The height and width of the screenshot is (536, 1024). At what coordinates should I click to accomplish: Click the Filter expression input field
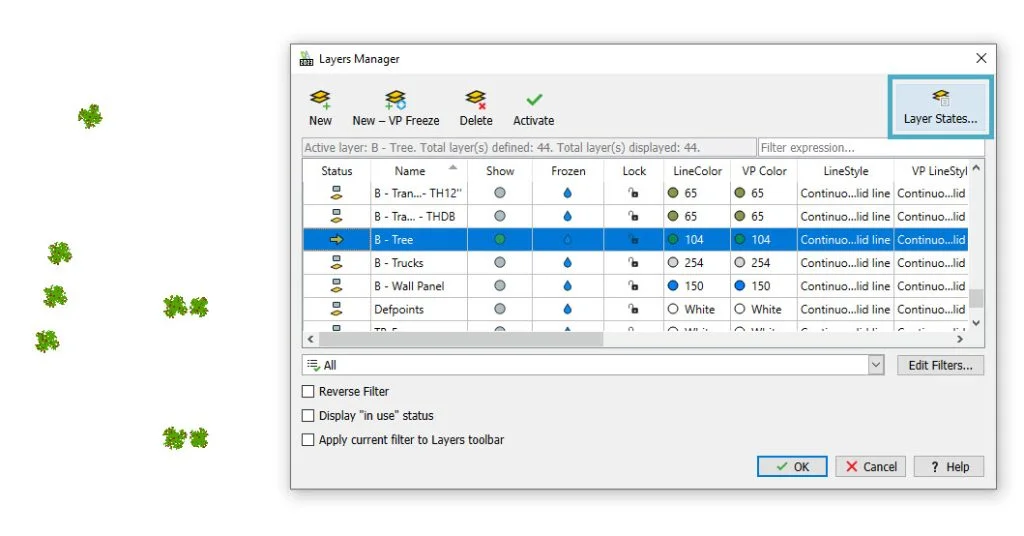pos(870,148)
